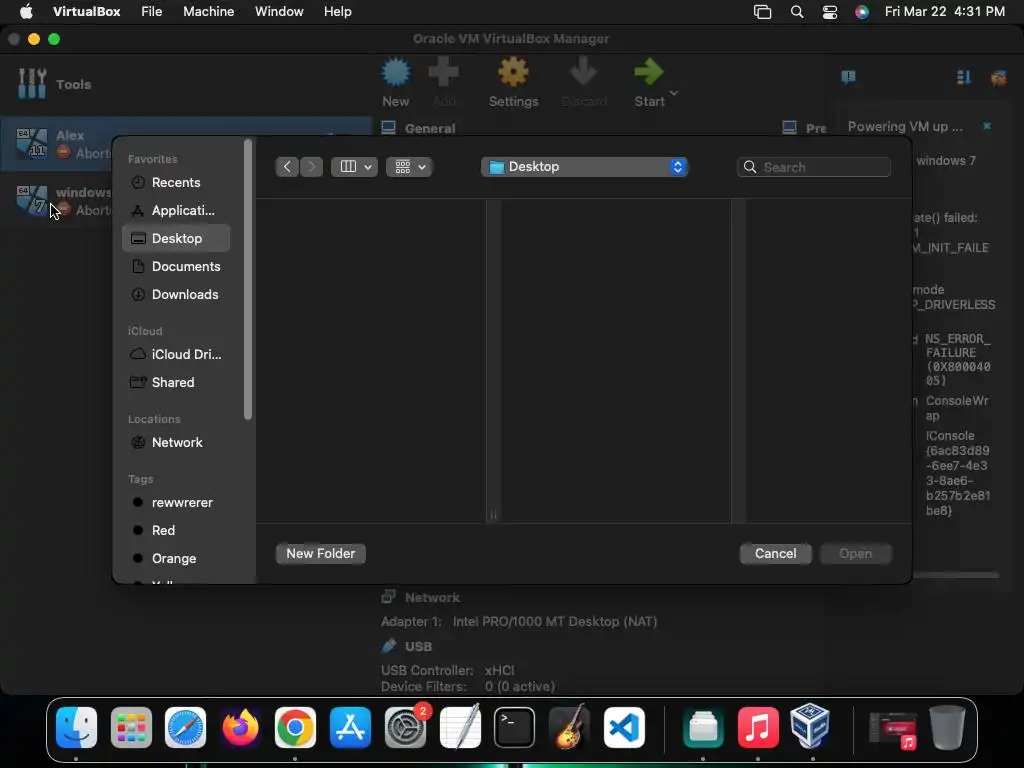Select the Red tag
1024x768 pixels.
pyautogui.click(x=176, y=530)
